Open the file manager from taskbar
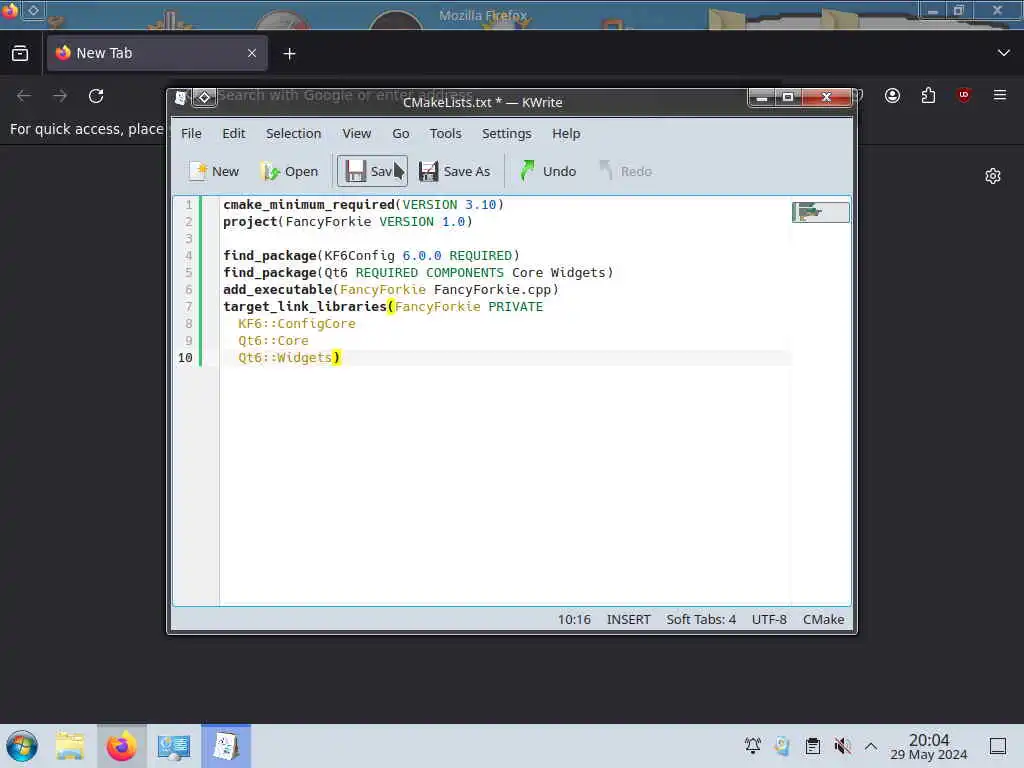 tap(70, 746)
